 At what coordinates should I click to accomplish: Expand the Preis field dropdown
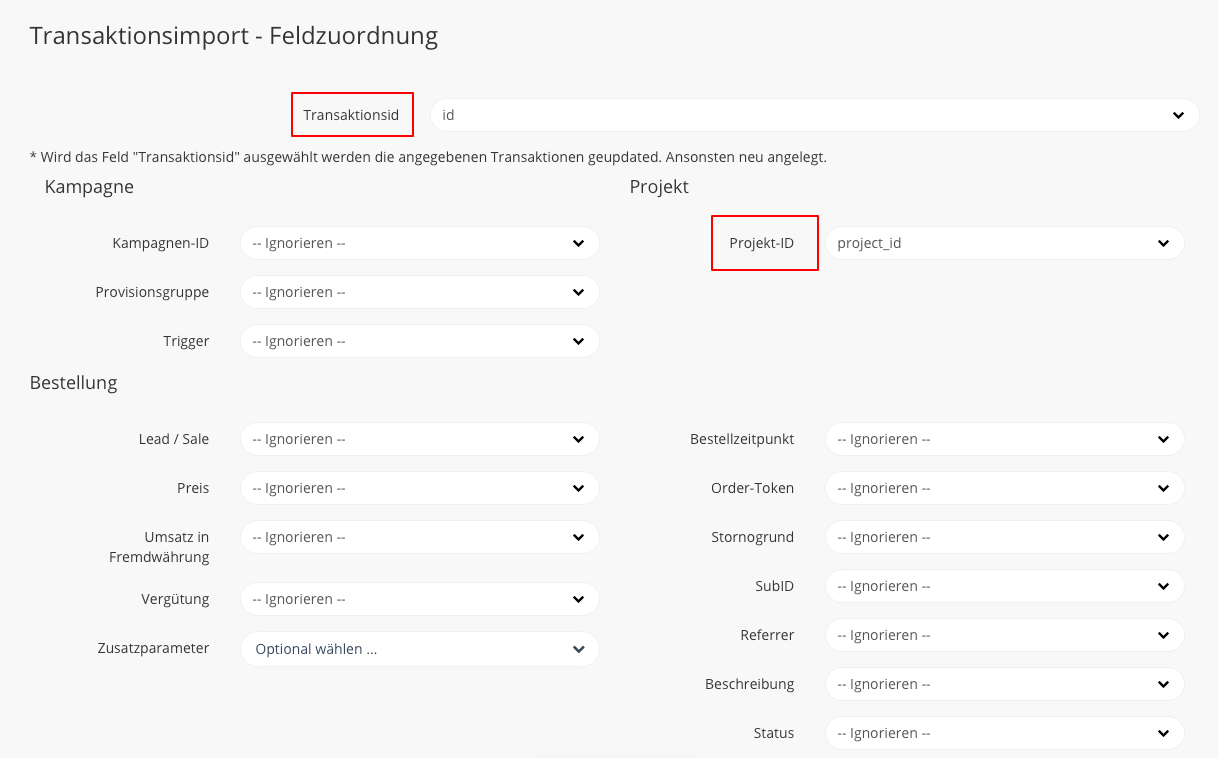419,488
